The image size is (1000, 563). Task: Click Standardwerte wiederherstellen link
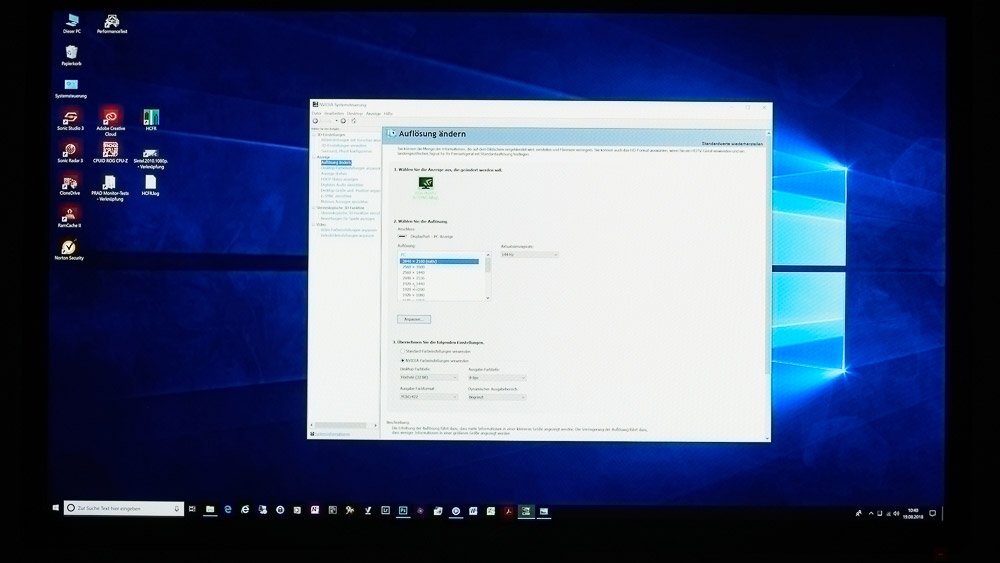732,144
